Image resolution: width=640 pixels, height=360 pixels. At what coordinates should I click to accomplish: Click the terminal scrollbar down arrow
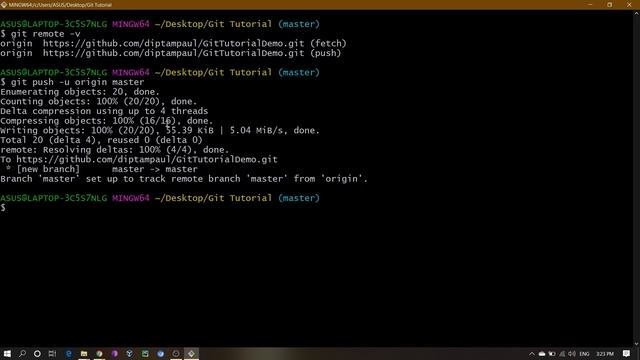(x=636, y=344)
